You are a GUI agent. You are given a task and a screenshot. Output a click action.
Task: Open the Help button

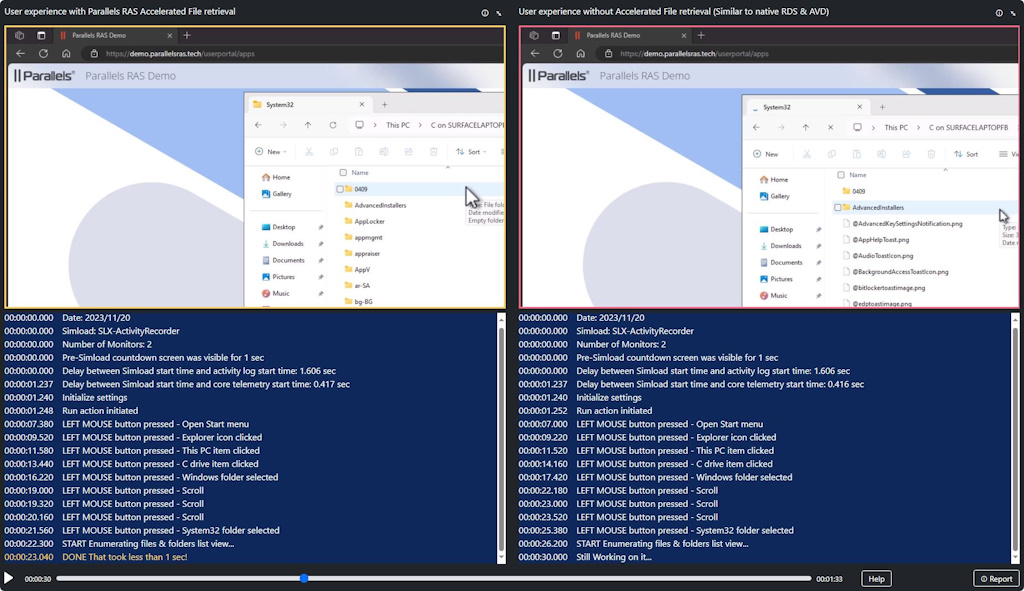tap(876, 579)
